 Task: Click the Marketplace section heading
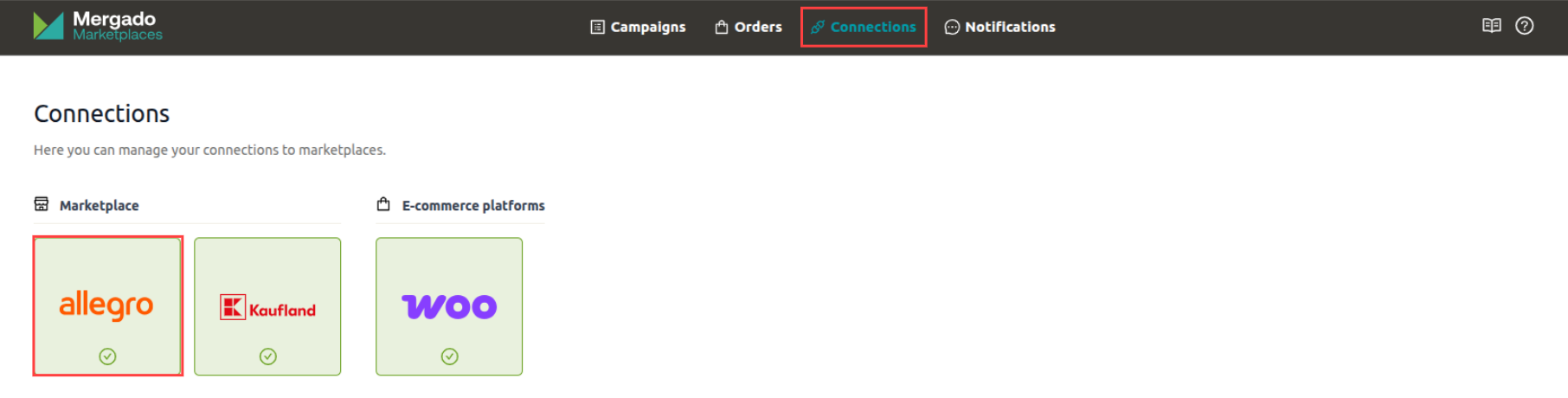click(x=100, y=205)
